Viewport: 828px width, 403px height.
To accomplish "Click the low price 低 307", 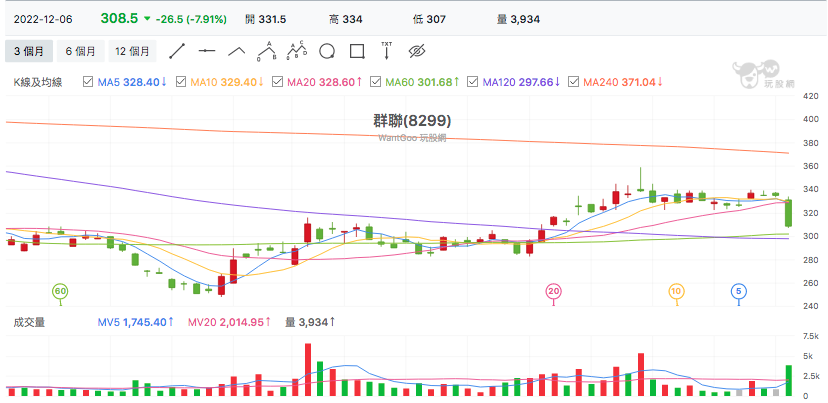I will click(x=429, y=20).
